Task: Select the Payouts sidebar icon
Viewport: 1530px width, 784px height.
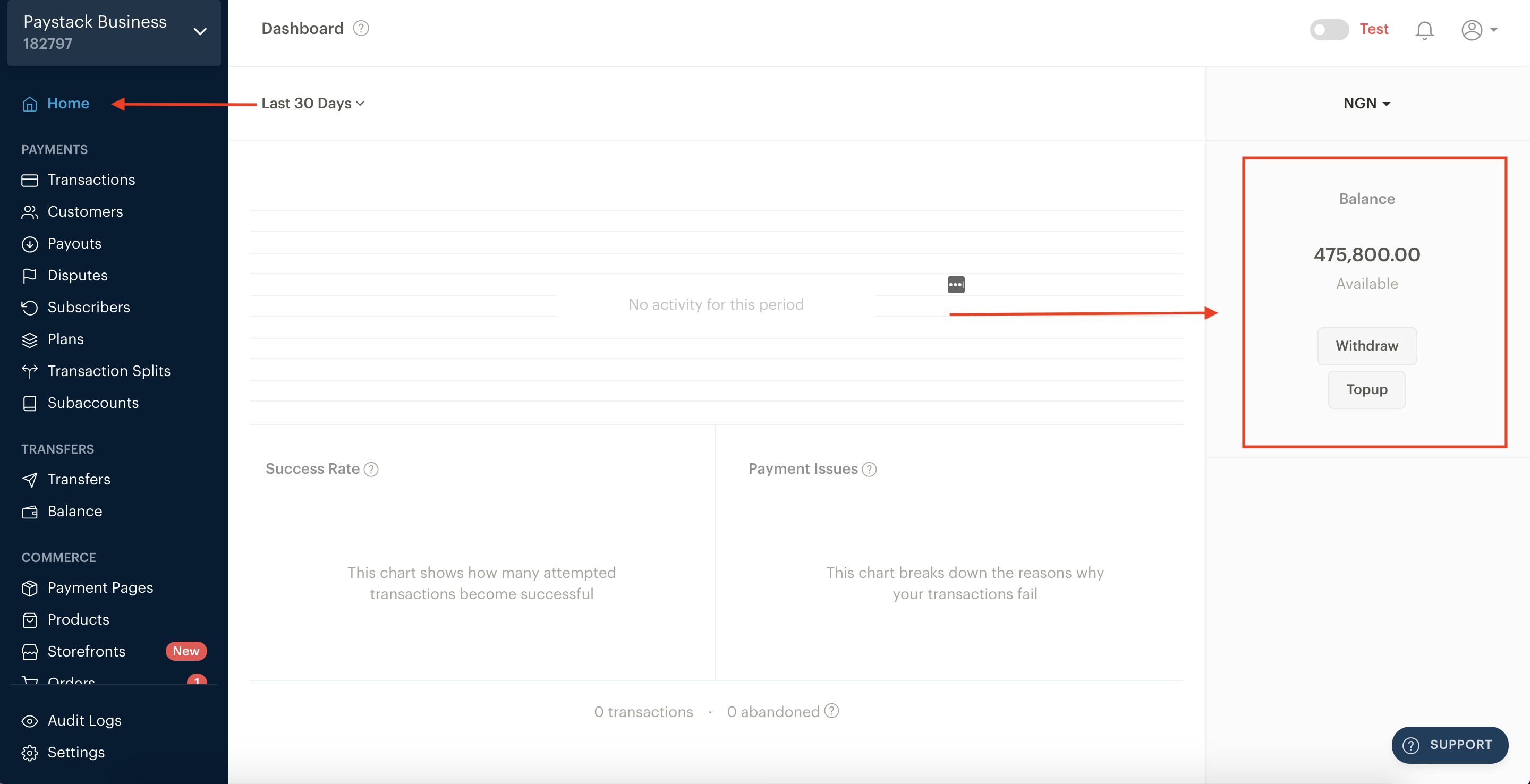Action: tap(30, 243)
